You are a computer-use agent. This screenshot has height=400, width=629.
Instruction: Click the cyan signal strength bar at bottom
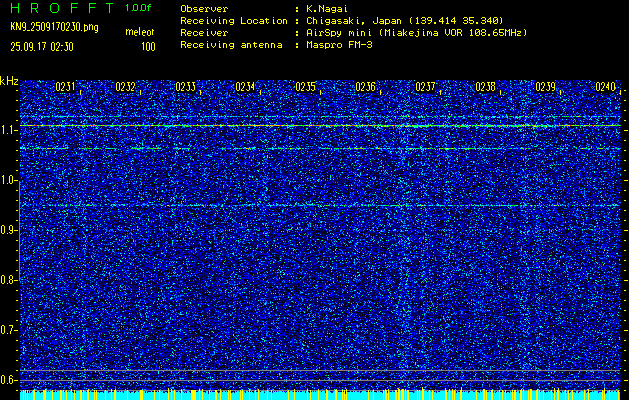pyautogui.click(x=320, y=395)
